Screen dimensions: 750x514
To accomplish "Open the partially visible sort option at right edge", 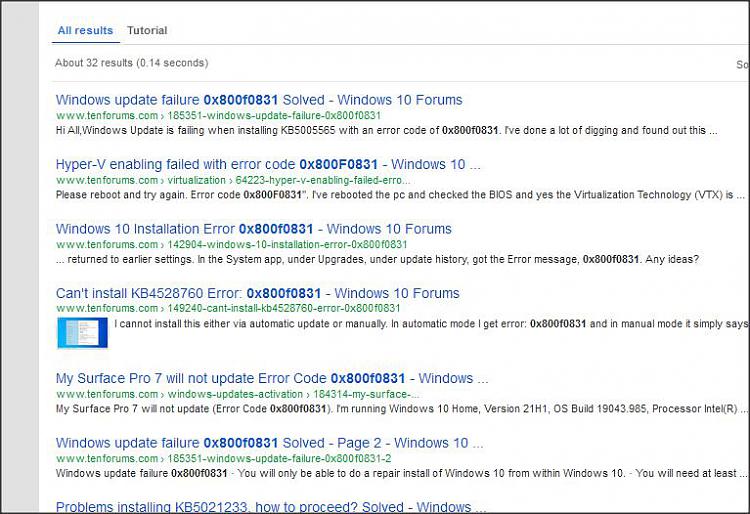I will tap(742, 64).
